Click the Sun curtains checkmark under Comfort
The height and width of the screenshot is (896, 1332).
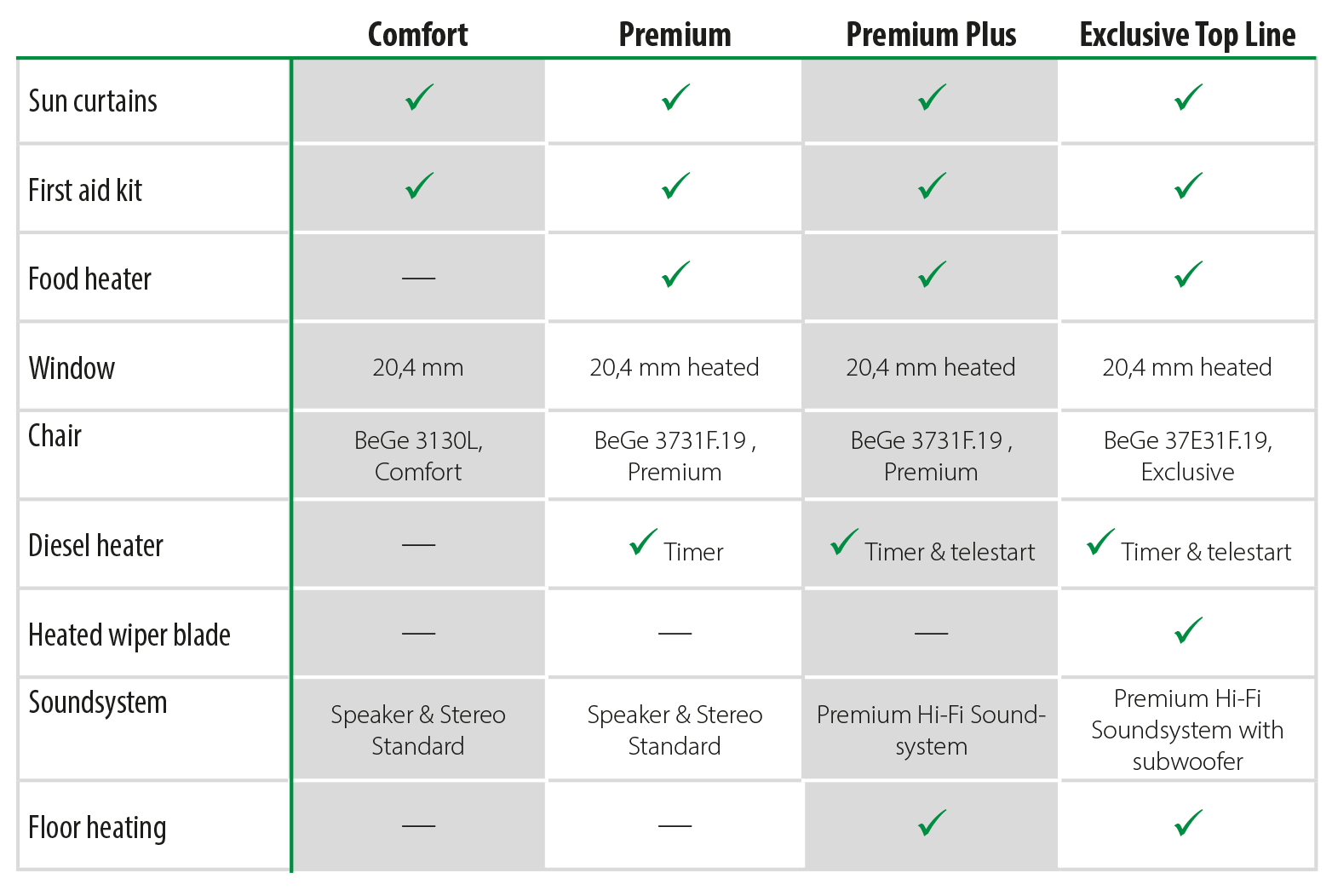coord(419,98)
